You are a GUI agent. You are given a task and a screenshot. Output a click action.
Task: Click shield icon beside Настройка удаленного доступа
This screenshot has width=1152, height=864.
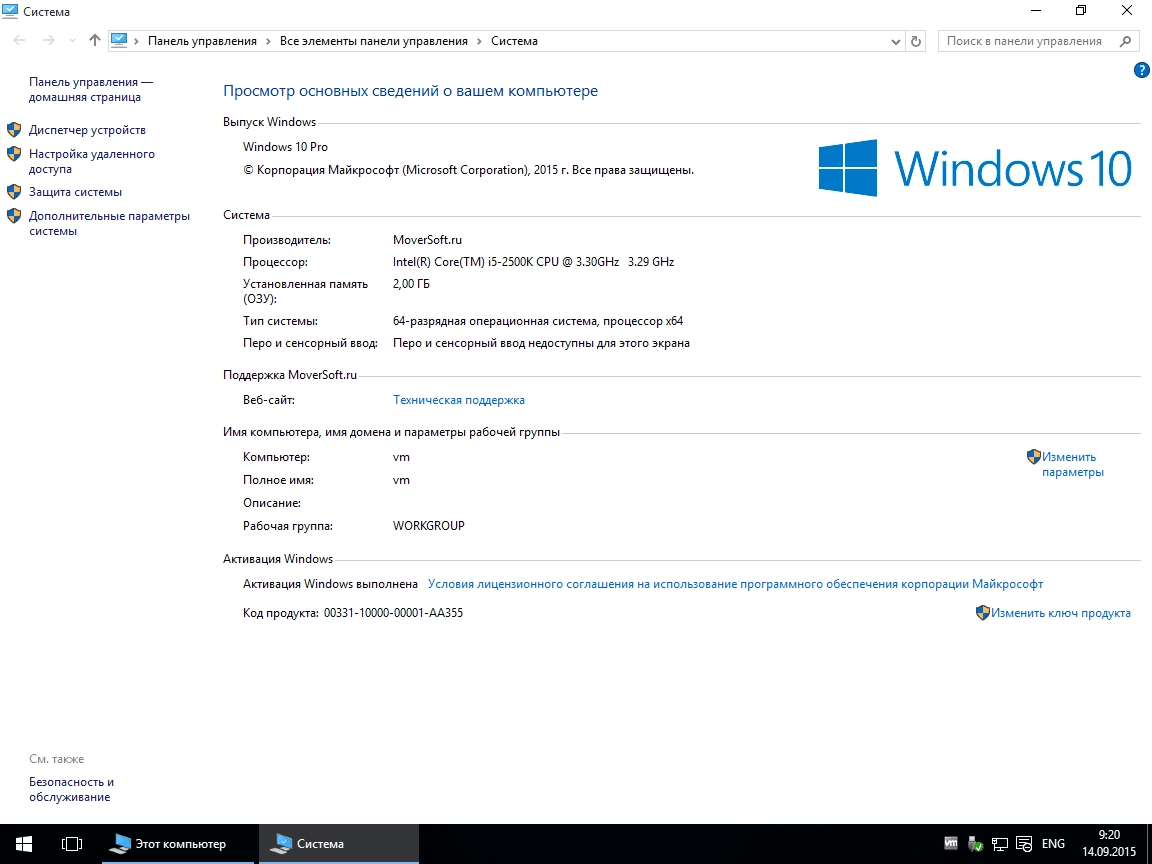[14, 154]
